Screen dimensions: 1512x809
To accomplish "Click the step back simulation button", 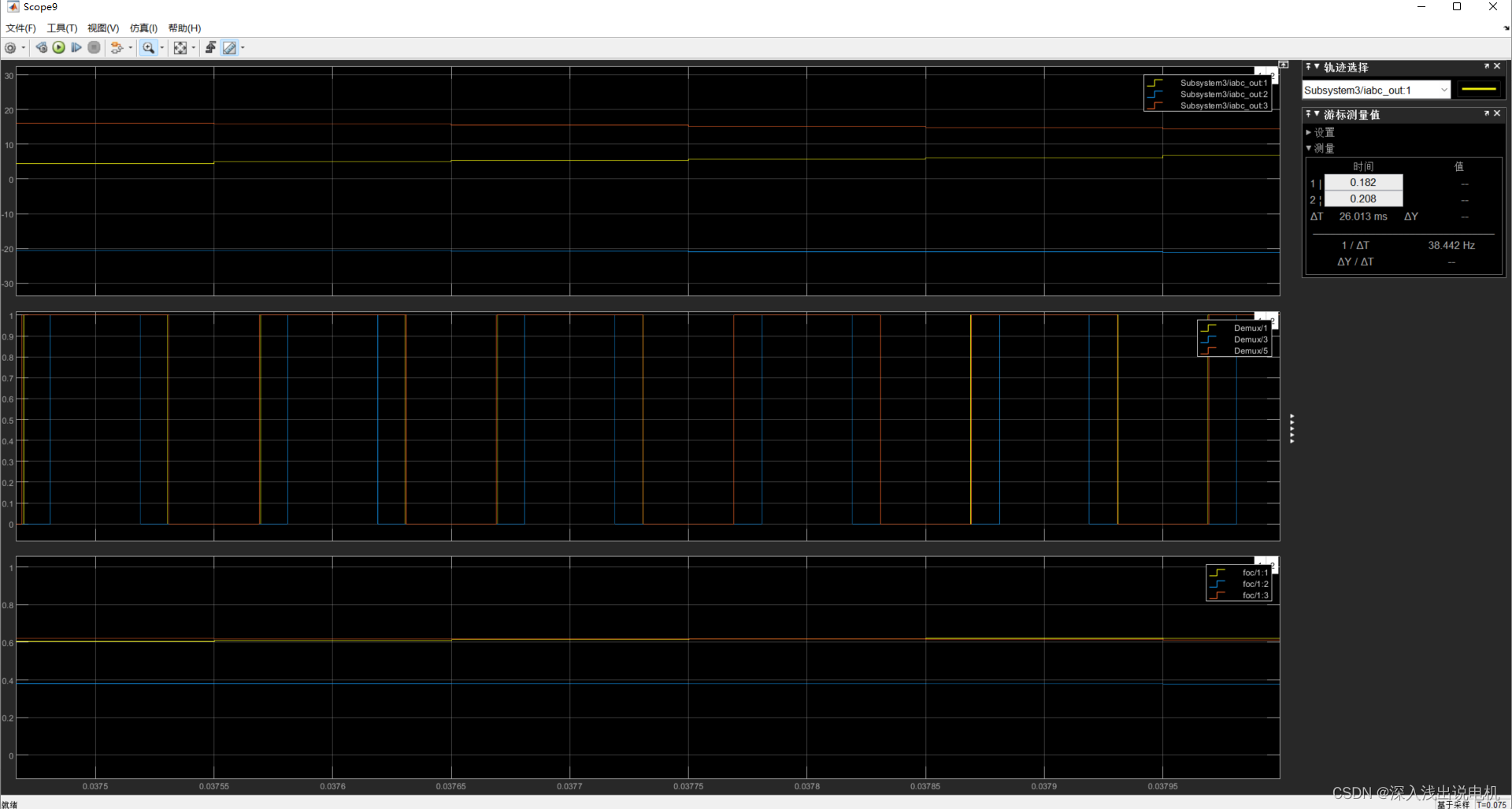I will [x=42, y=48].
